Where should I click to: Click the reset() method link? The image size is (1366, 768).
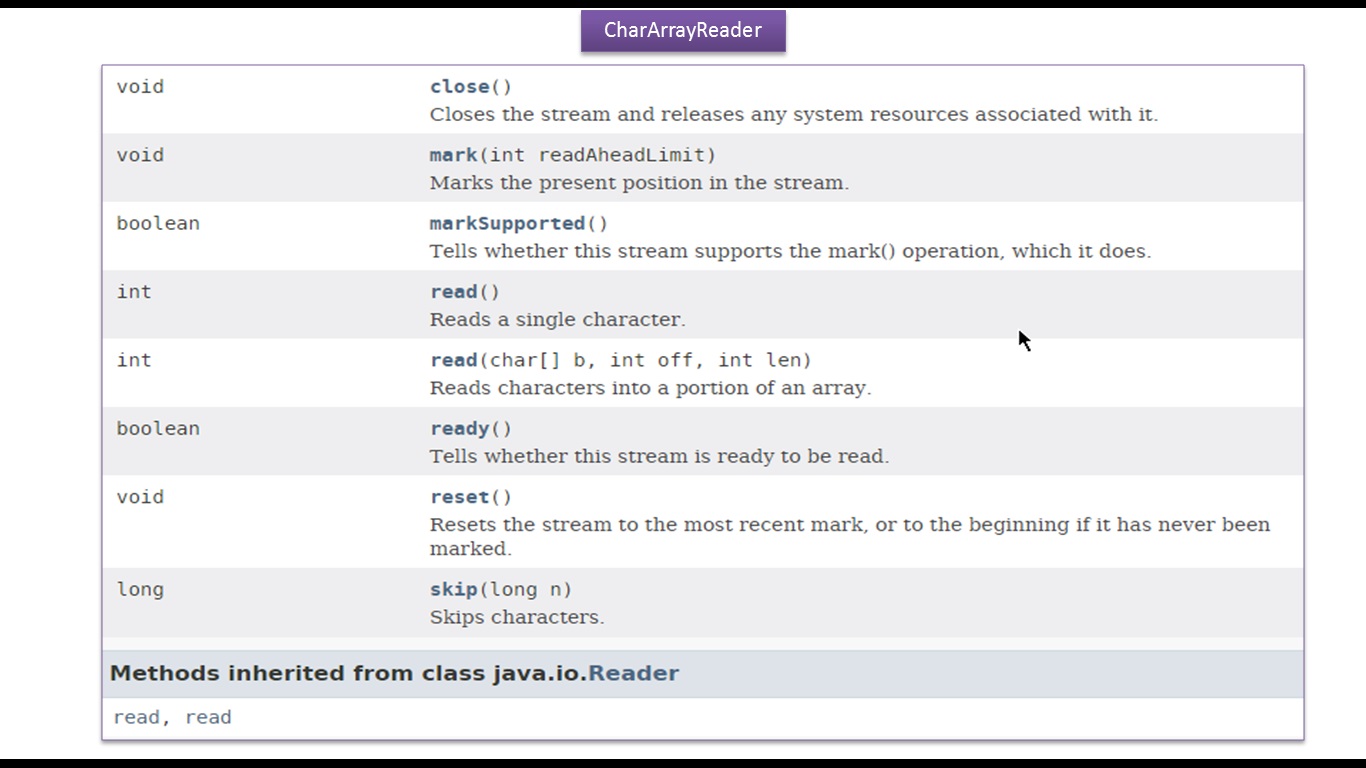click(459, 497)
